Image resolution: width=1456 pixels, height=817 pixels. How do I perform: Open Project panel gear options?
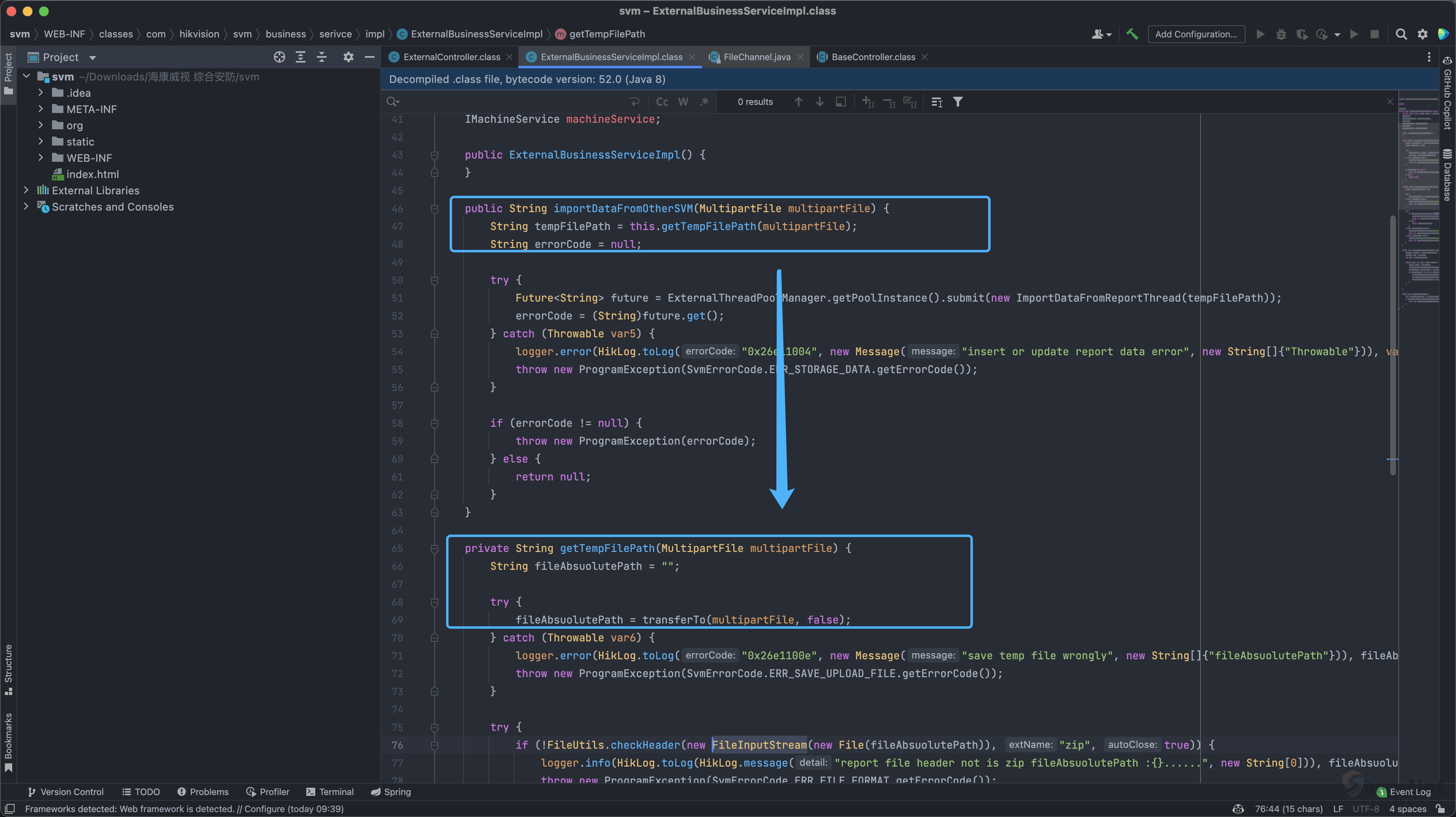coord(348,57)
